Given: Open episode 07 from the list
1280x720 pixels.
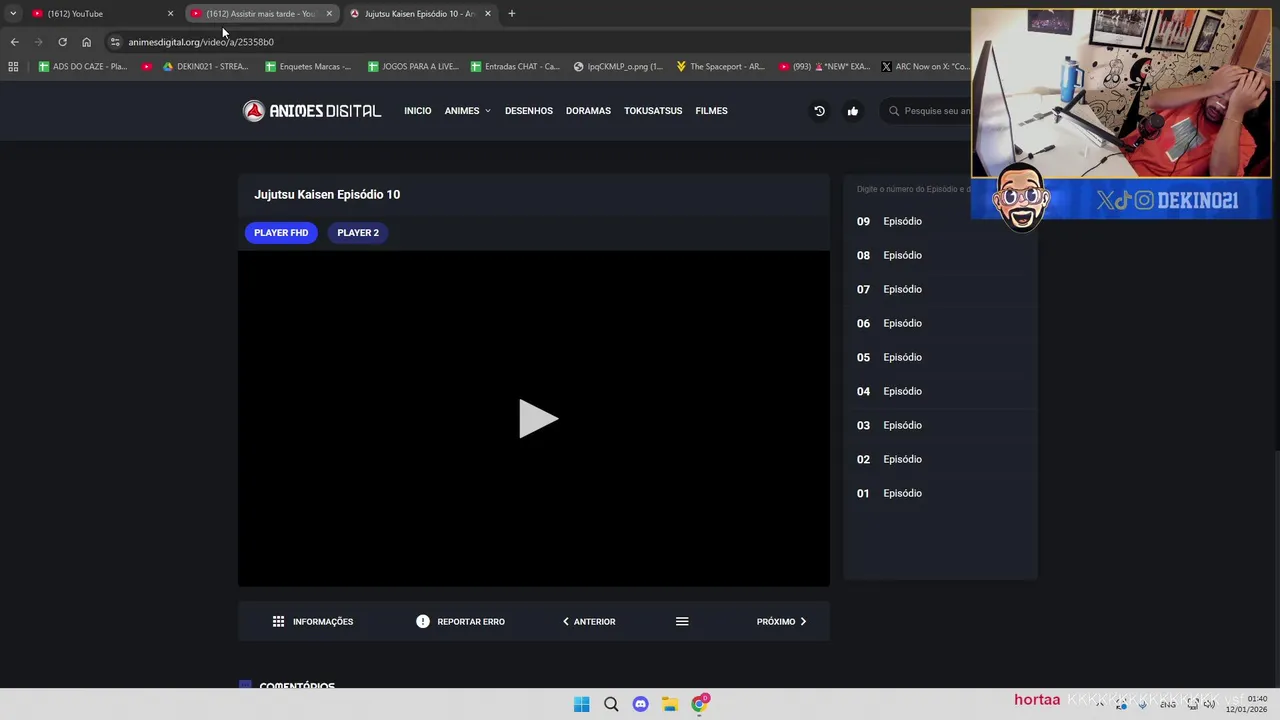Looking at the screenshot, I should click(x=940, y=289).
